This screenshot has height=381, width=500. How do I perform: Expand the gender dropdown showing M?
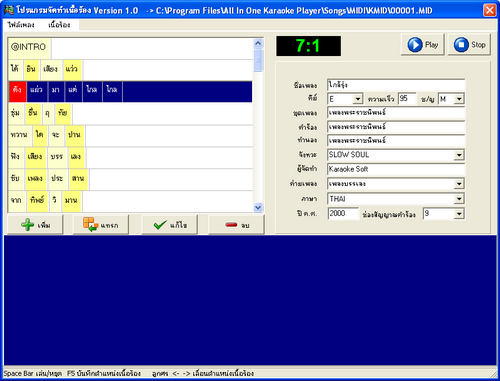(459, 99)
